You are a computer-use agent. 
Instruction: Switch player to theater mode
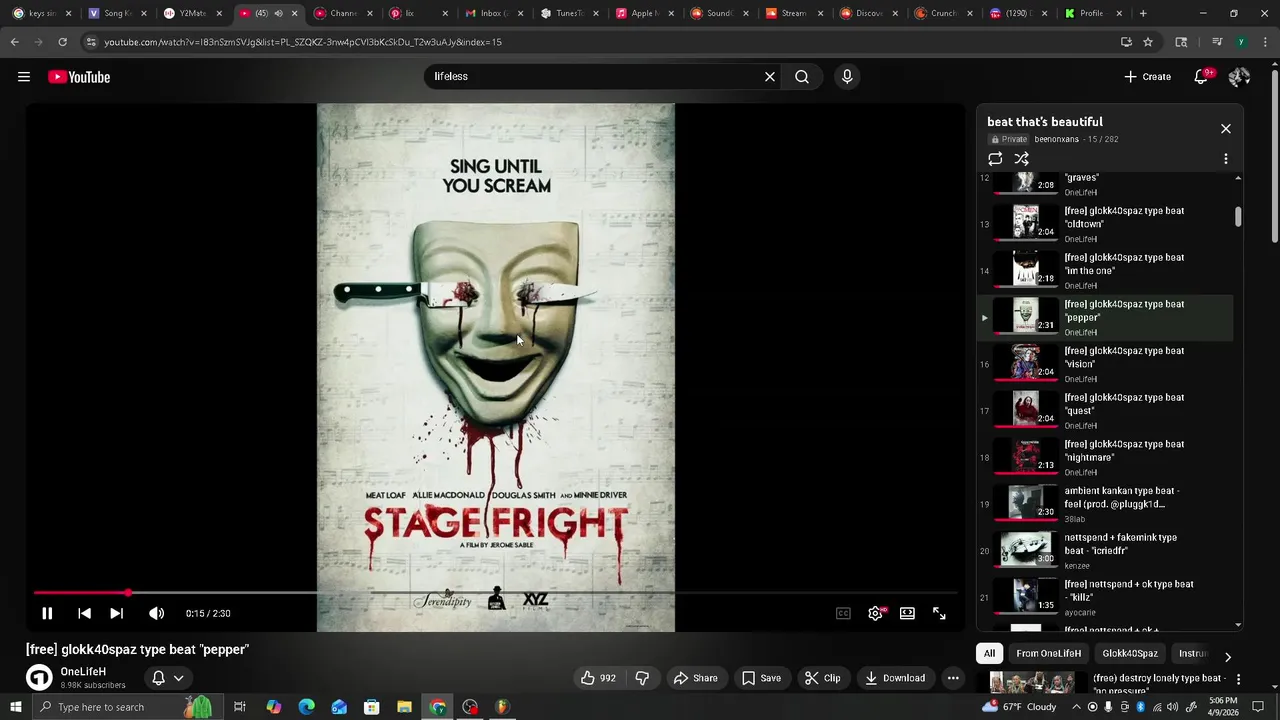[907, 614]
